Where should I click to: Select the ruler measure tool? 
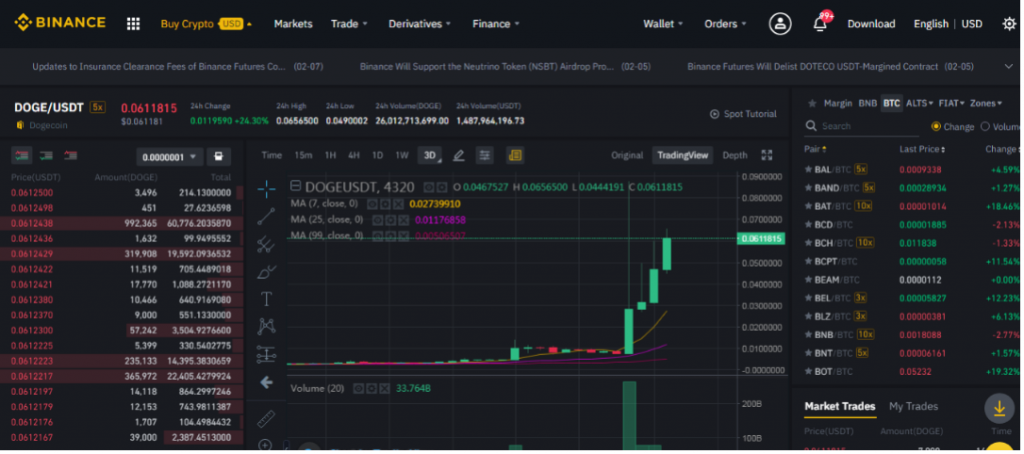266,419
